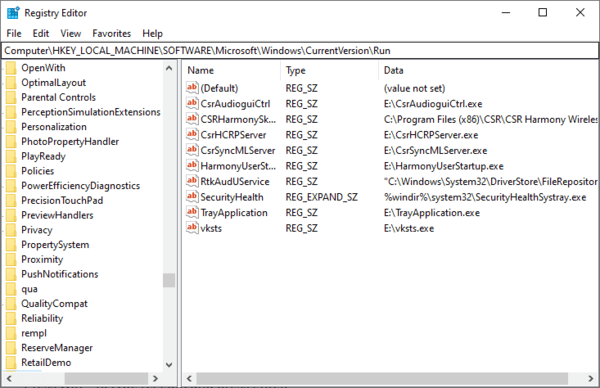Image resolution: width=600 pixels, height=388 pixels.
Task: Click the folder icon of PlayReady key
Action: point(11,157)
